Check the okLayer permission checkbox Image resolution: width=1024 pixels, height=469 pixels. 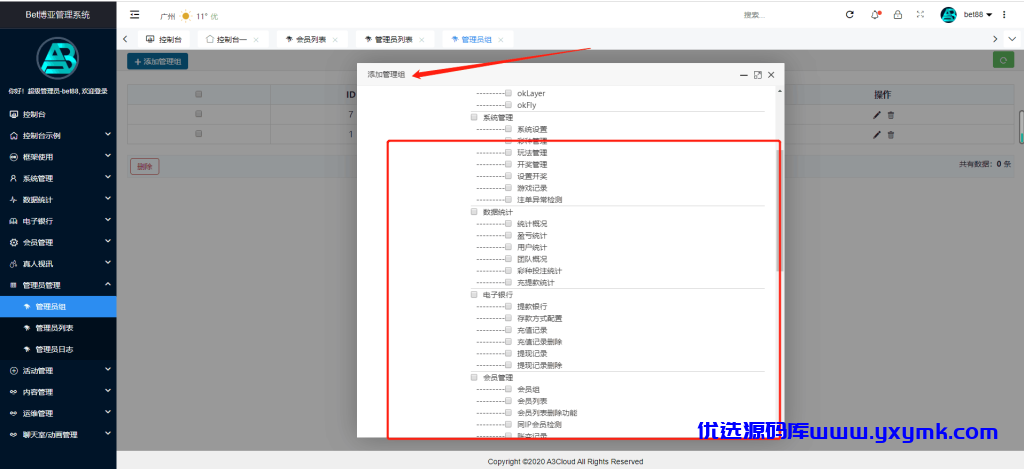[508, 93]
